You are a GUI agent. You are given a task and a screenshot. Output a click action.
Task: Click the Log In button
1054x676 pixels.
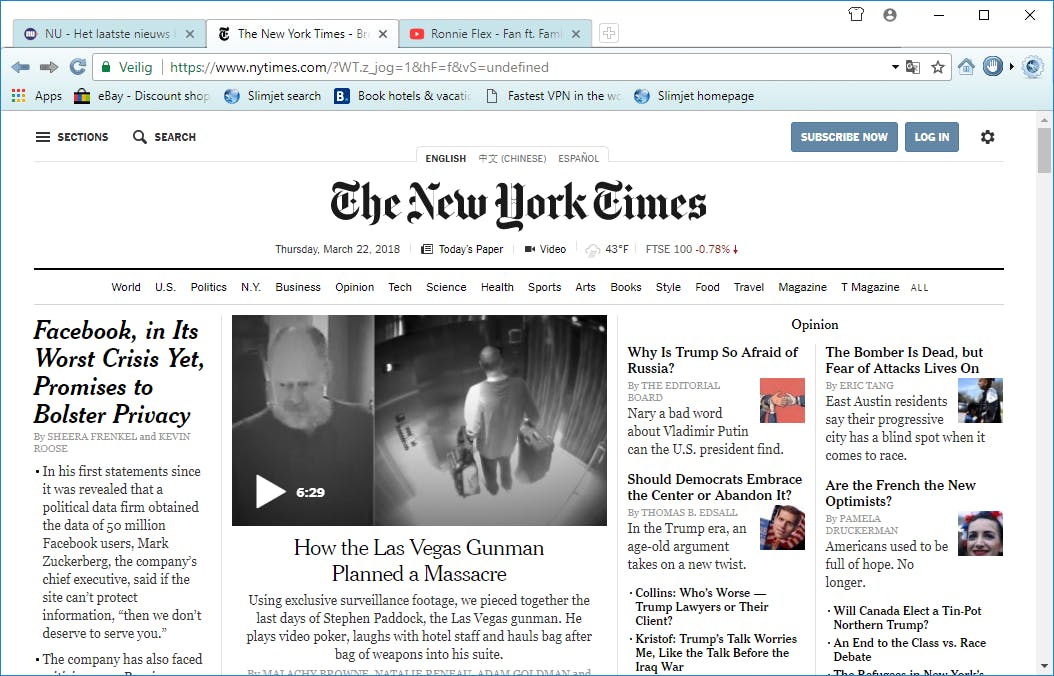pyautogui.click(x=932, y=137)
